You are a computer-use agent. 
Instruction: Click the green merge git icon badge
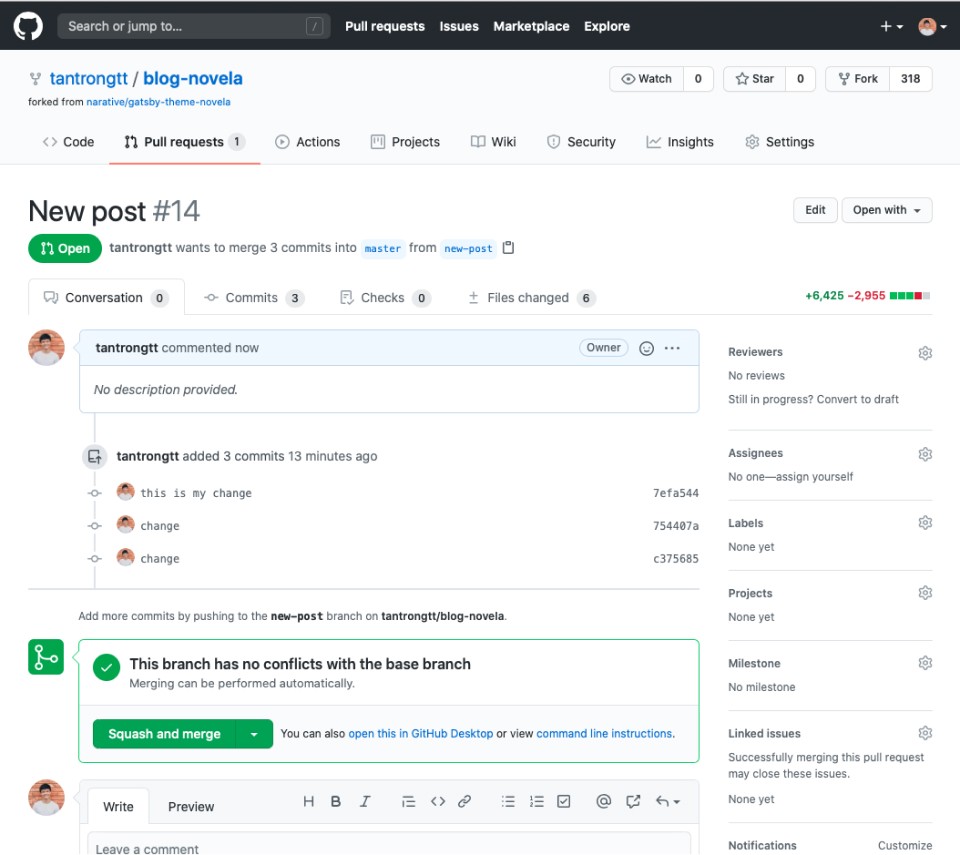[x=46, y=657]
